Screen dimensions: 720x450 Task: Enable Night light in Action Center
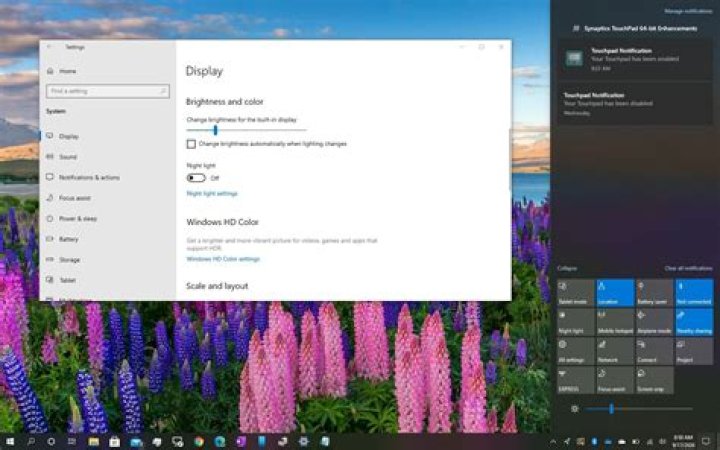click(575, 322)
